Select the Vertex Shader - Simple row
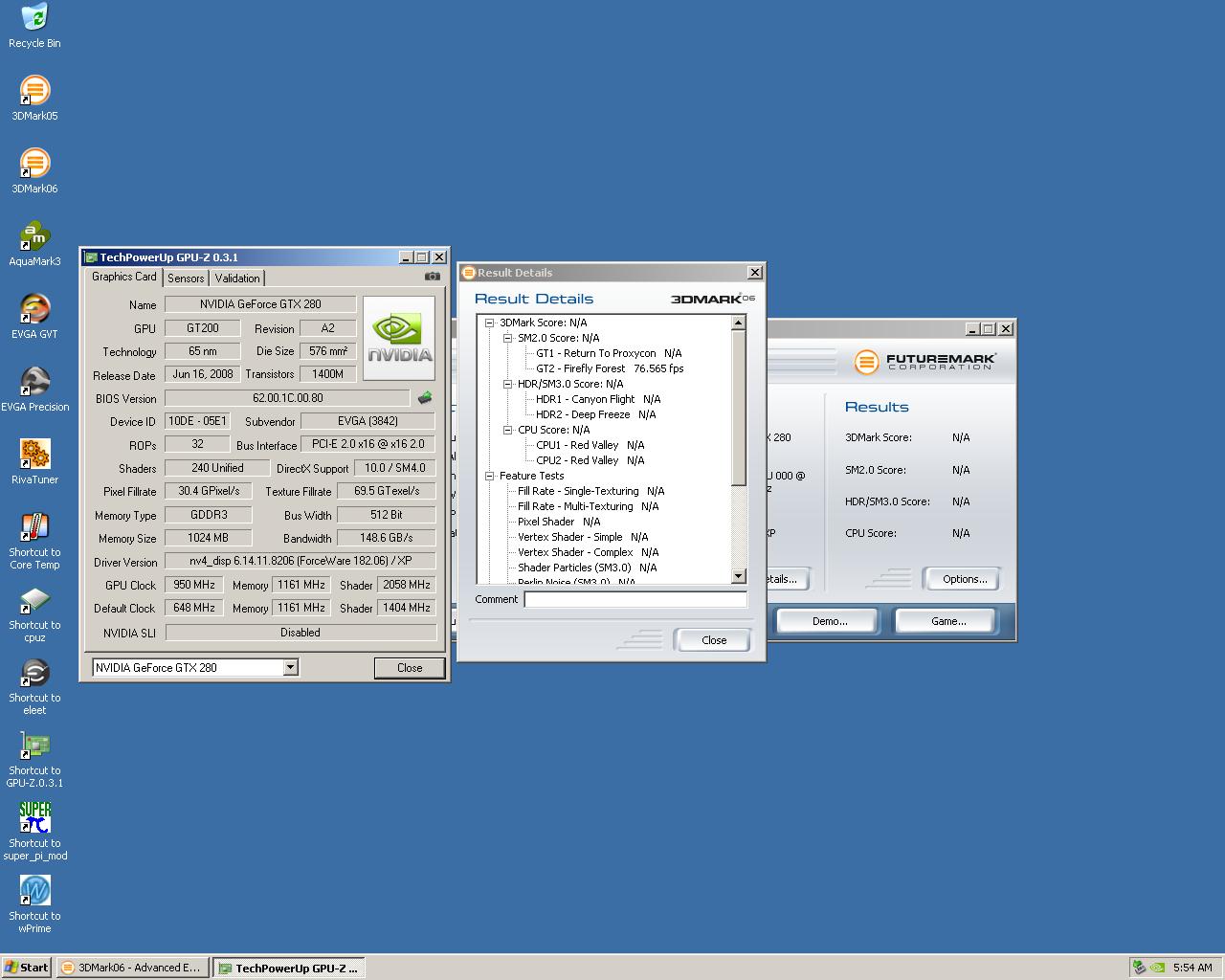 (x=583, y=537)
